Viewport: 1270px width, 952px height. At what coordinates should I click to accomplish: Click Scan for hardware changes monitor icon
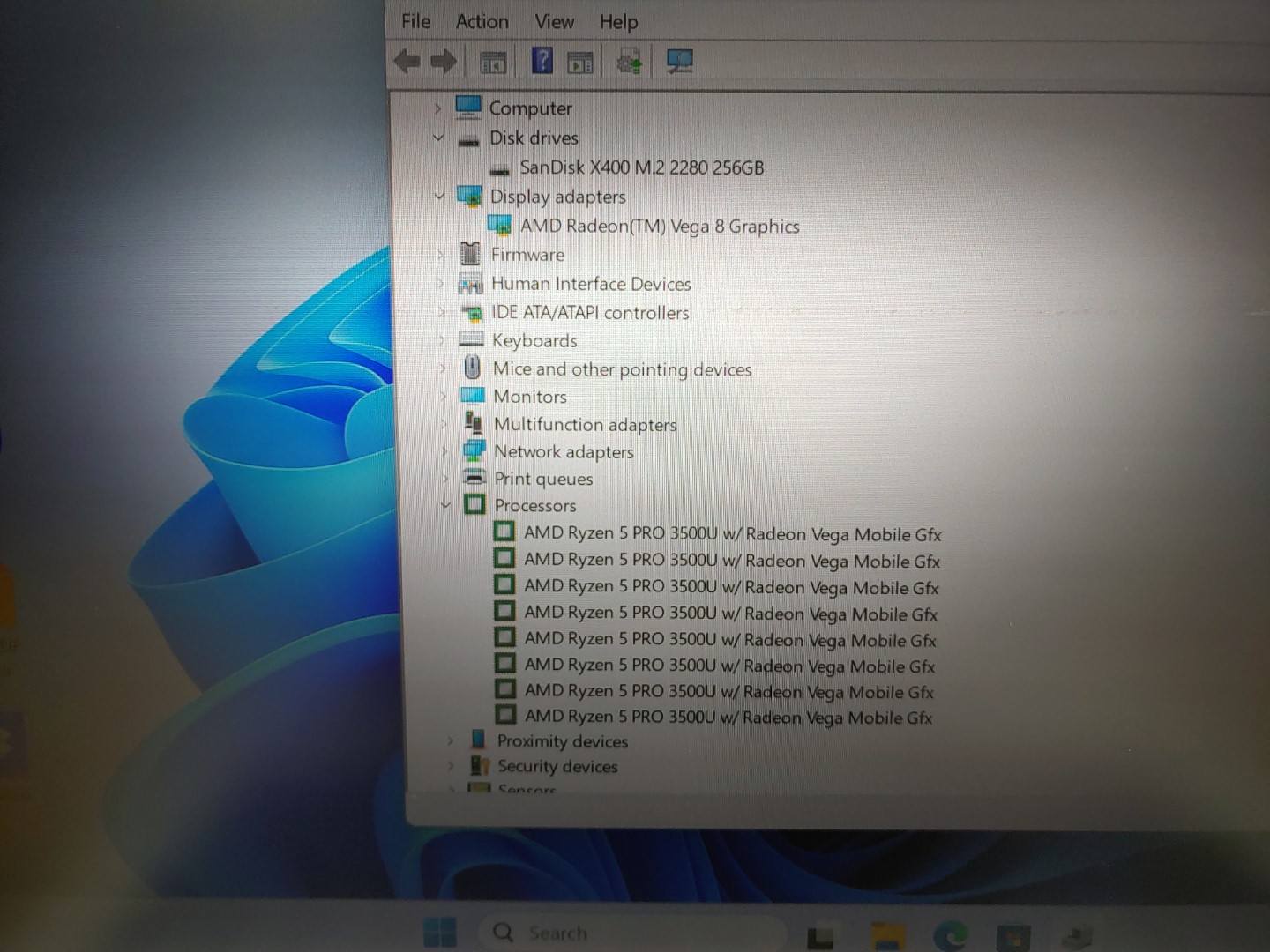tap(679, 61)
